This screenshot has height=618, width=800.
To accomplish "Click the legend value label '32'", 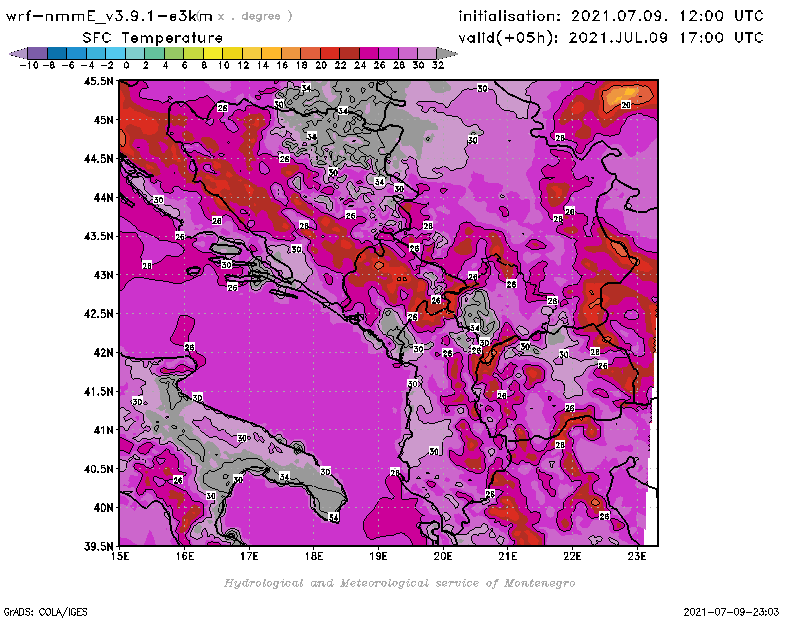I will (438, 65).
